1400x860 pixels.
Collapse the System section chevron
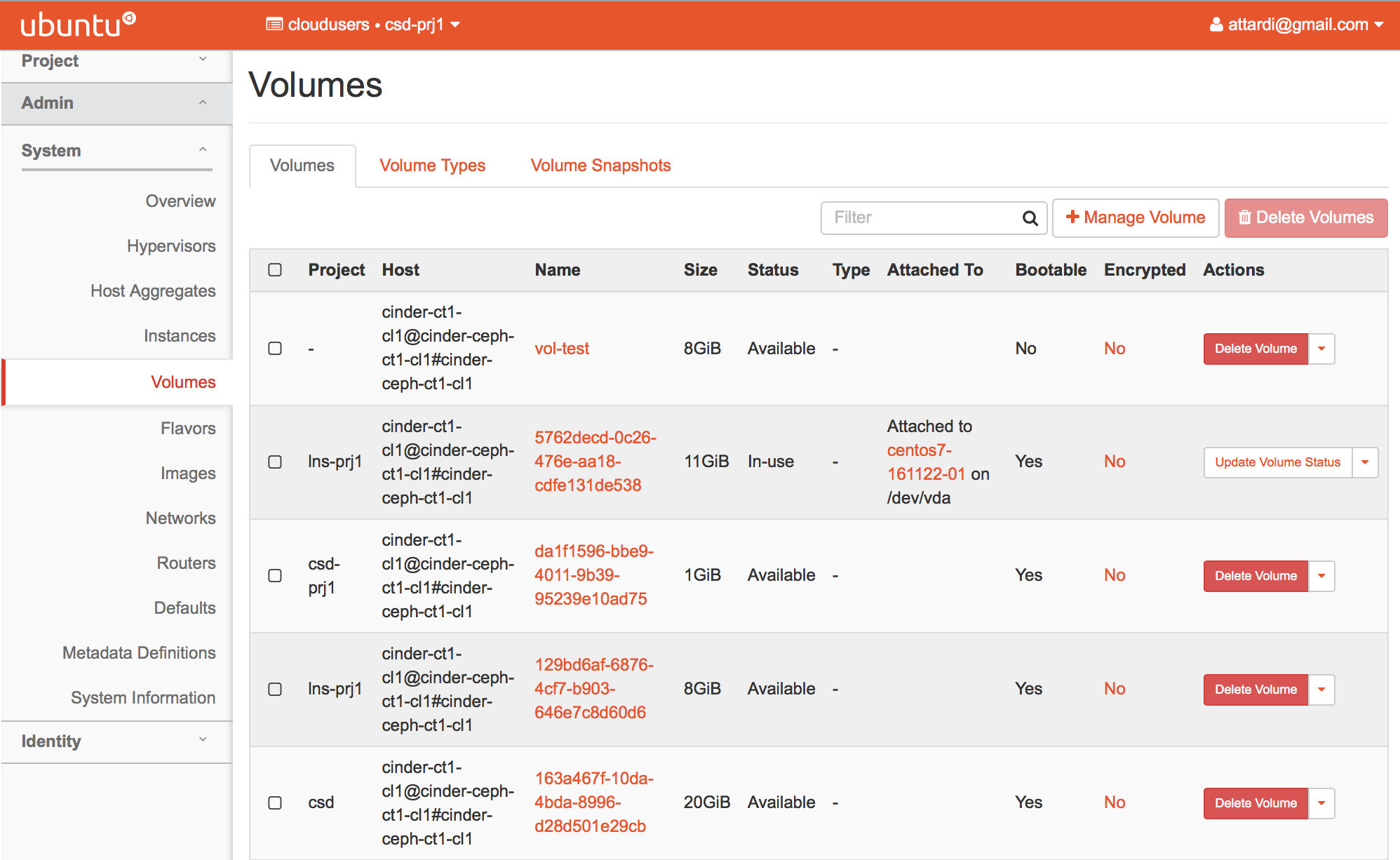(203, 149)
